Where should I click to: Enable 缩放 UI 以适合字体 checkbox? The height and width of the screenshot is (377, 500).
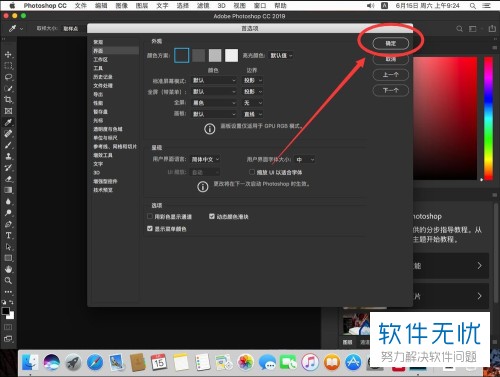[252, 172]
